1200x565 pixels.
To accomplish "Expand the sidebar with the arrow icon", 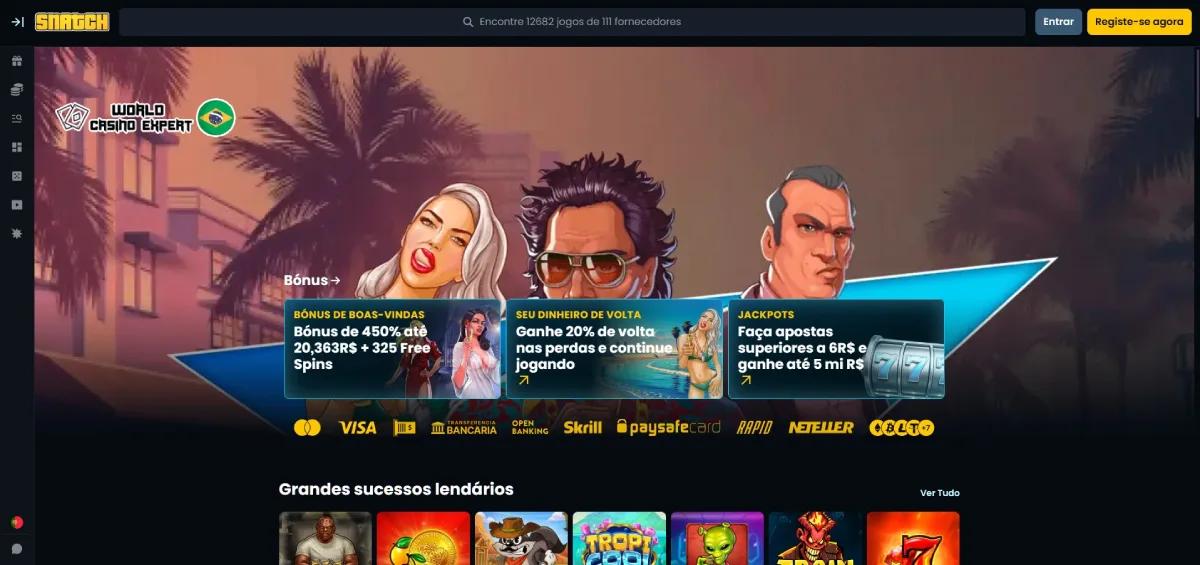I will (x=17, y=22).
